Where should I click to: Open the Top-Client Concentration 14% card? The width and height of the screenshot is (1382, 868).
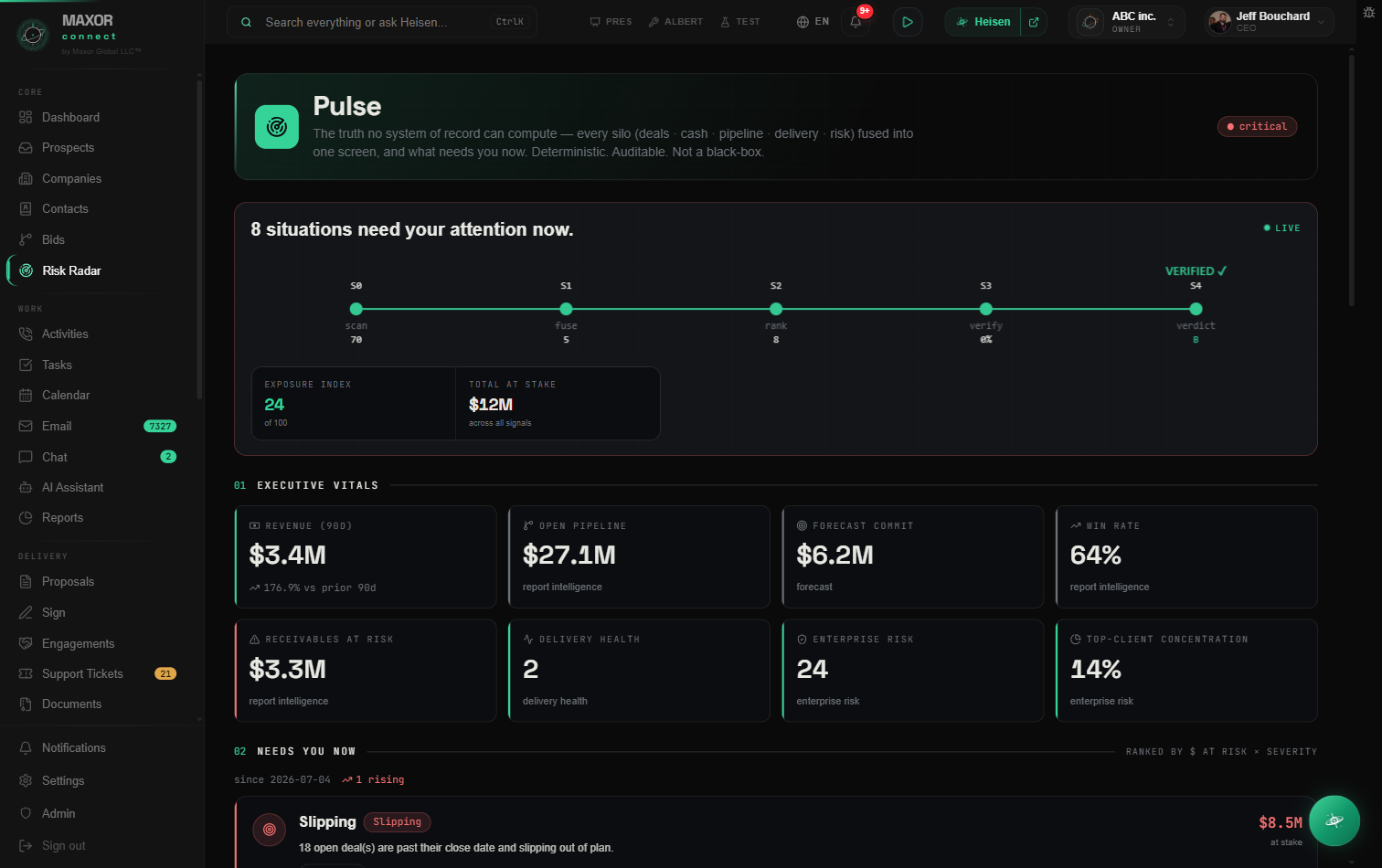(x=1186, y=671)
